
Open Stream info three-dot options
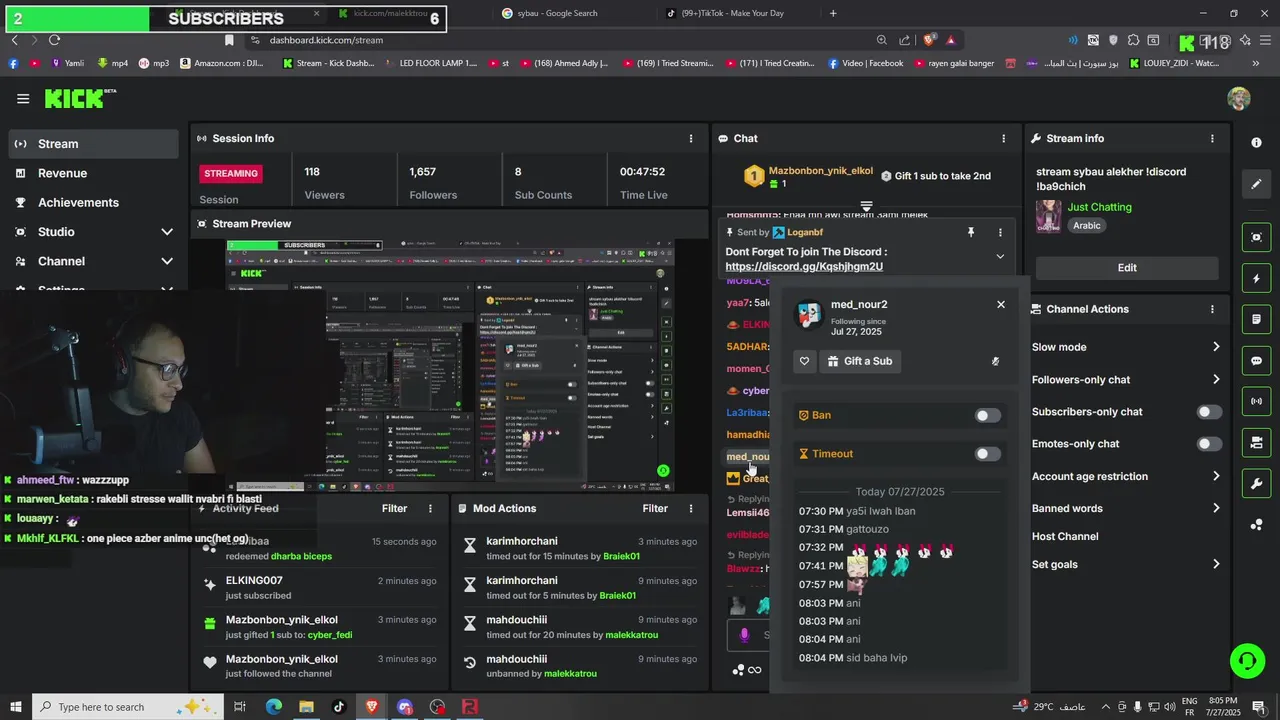(1212, 138)
